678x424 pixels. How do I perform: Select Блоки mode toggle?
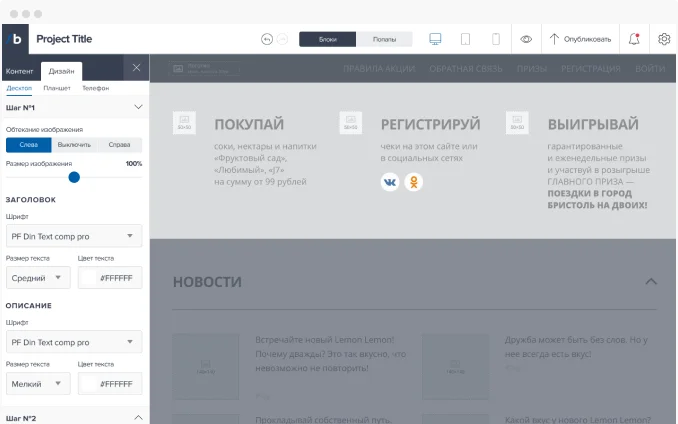click(328, 39)
